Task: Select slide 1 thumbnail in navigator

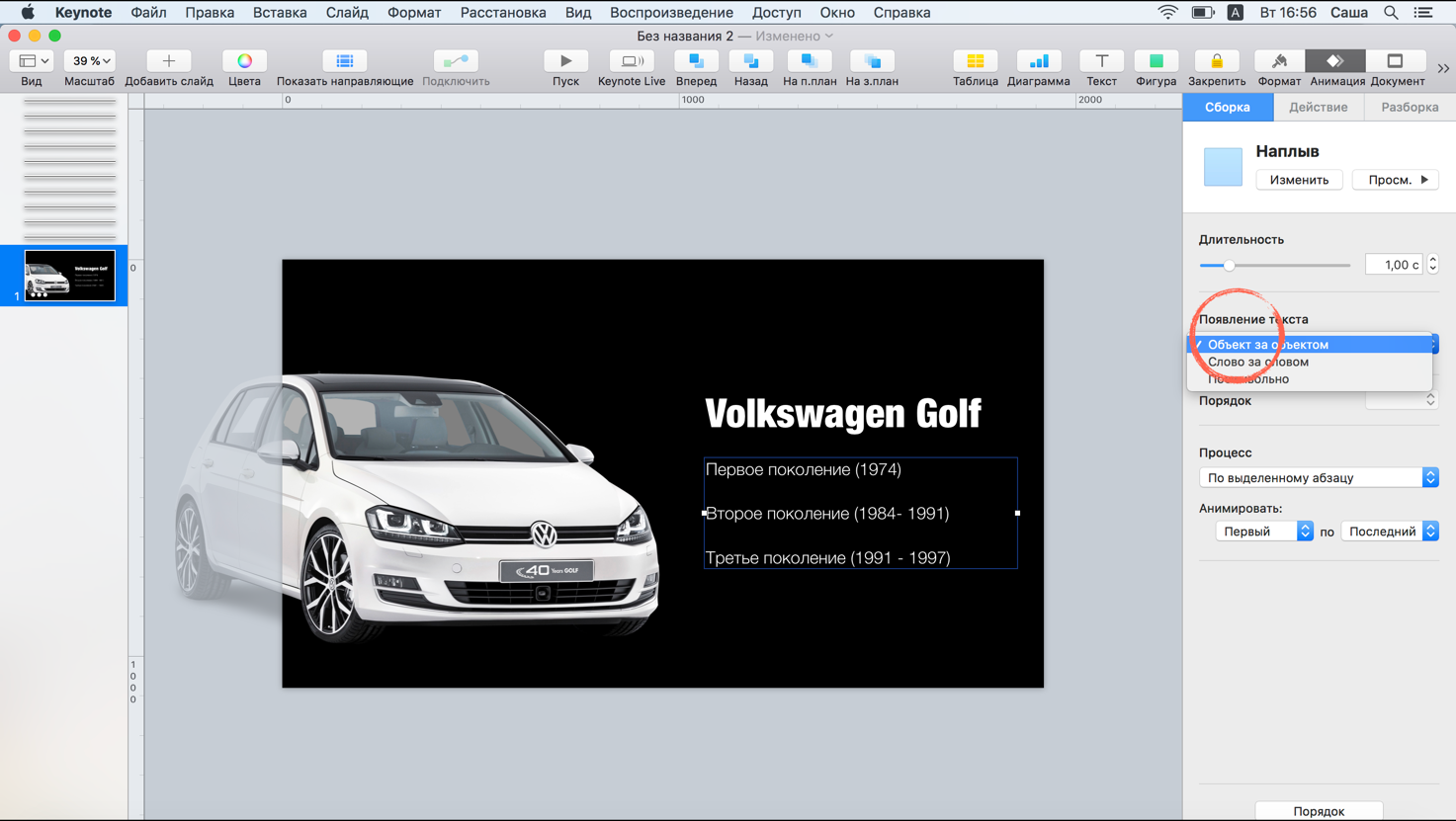Action: (x=69, y=275)
